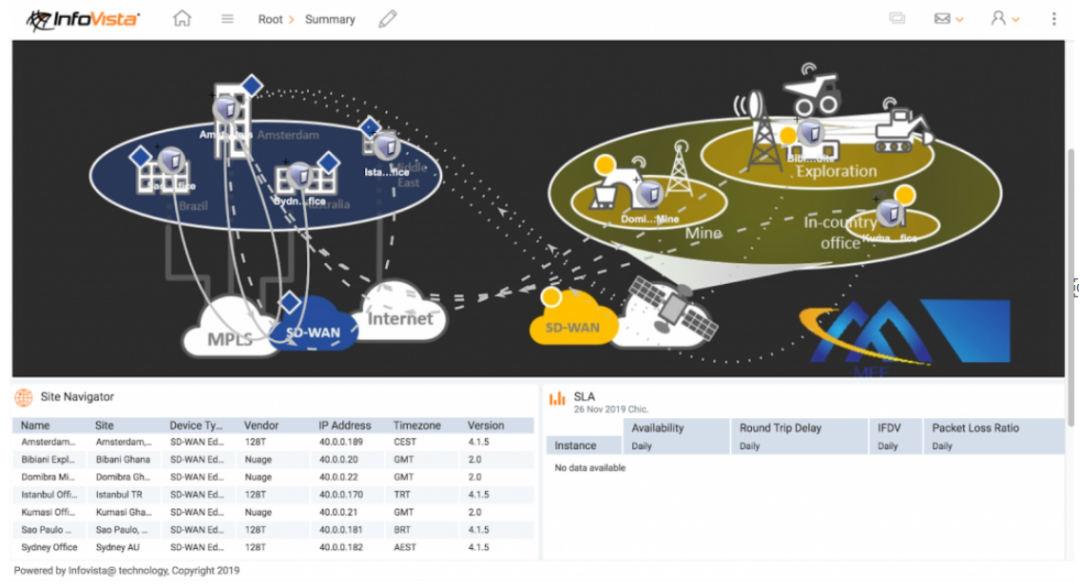The height and width of the screenshot is (588, 1080).
Task: Open the user account dropdown
Action: (x=1004, y=19)
